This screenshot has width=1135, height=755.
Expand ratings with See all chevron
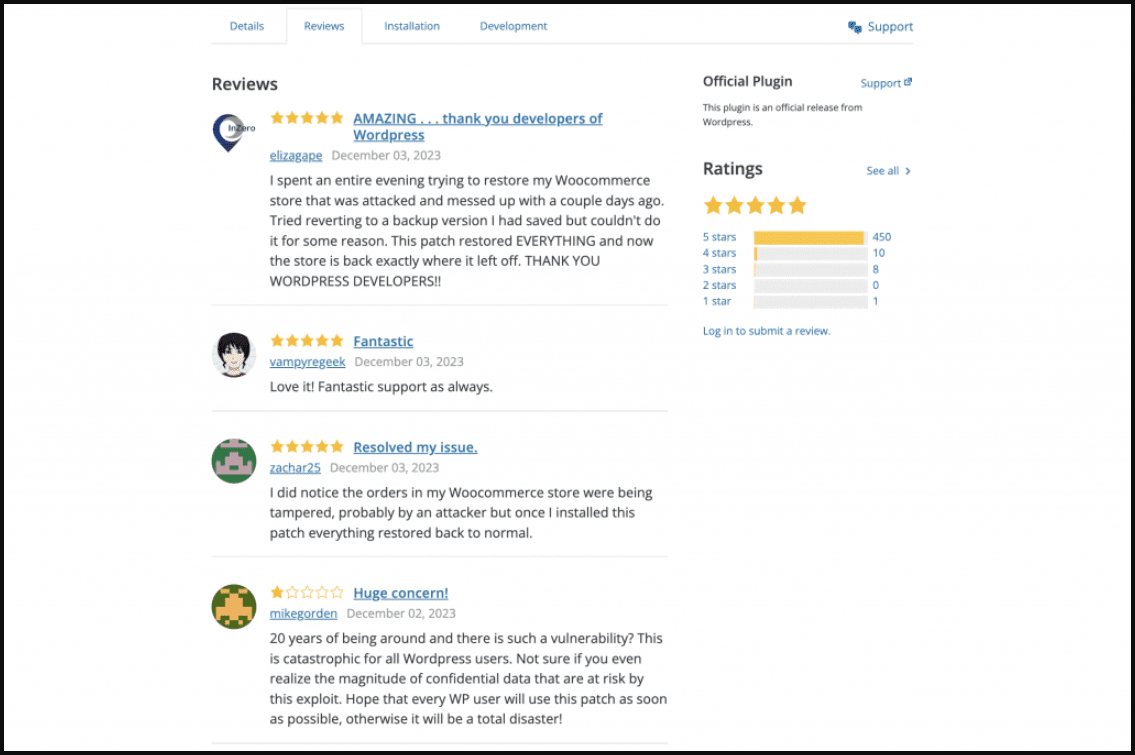tap(908, 171)
